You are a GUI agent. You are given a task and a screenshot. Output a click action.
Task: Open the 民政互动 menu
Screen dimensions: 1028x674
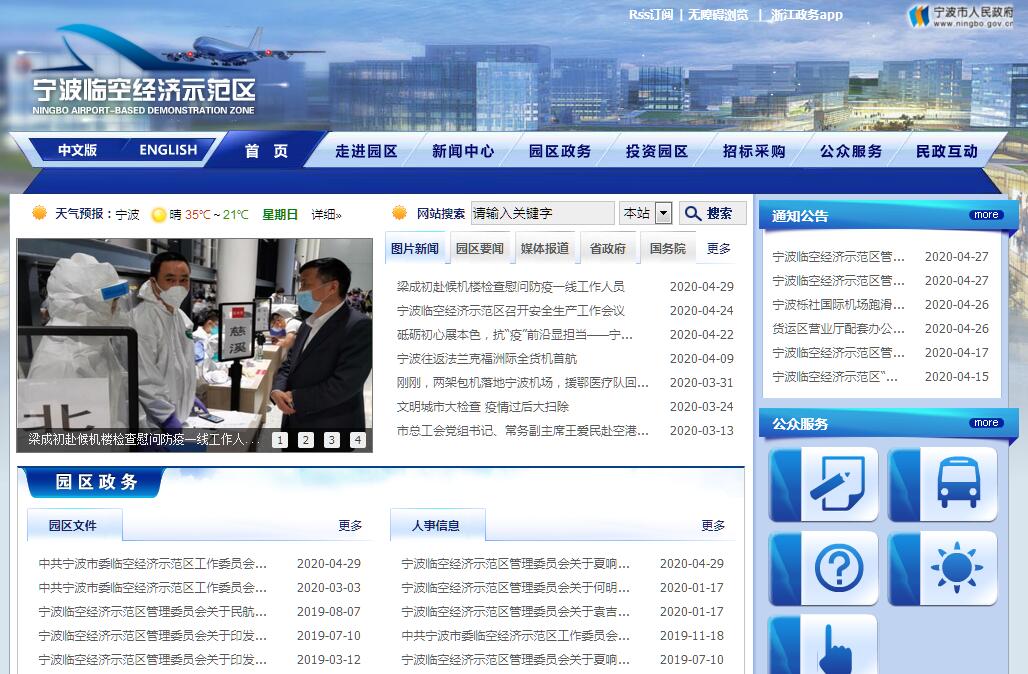coord(947,151)
